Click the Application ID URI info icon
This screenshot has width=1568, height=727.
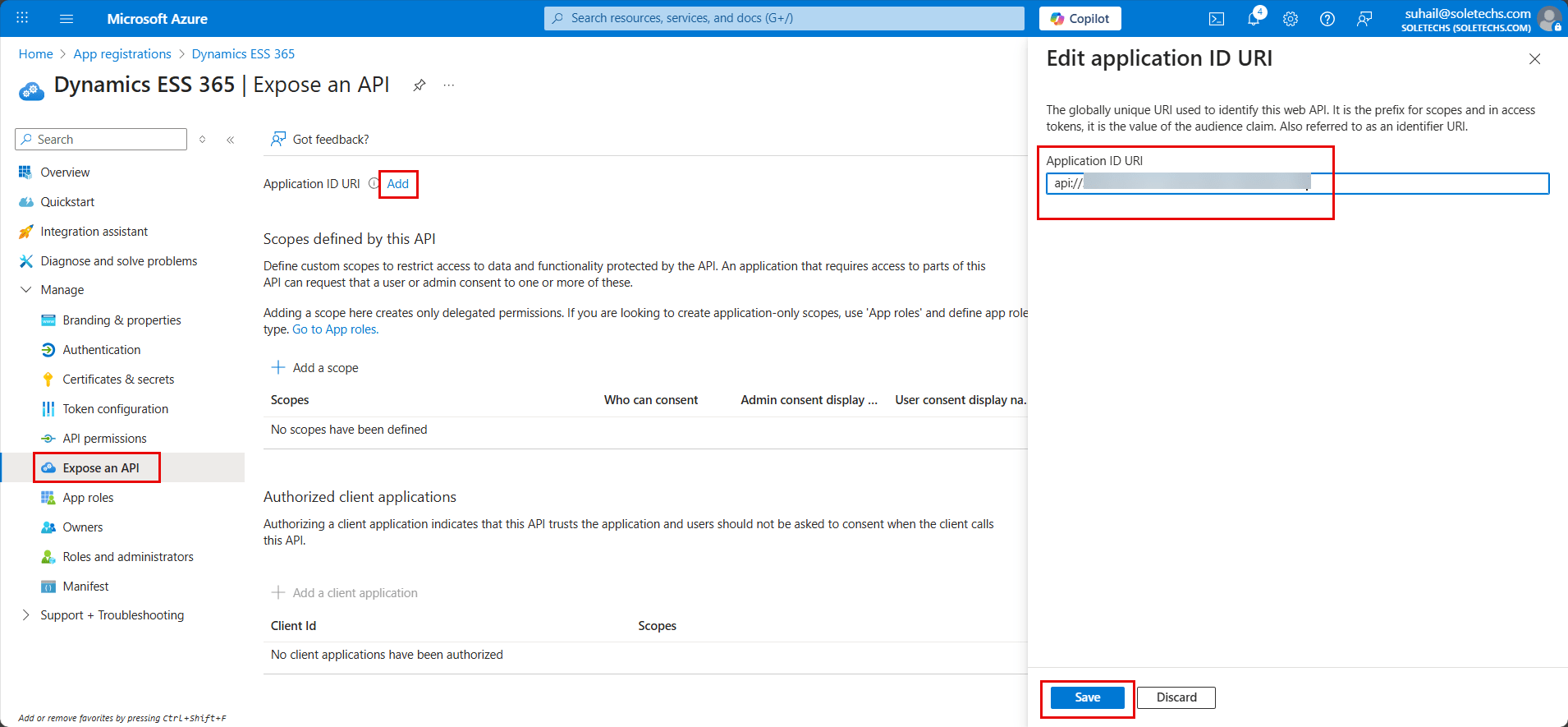click(374, 184)
